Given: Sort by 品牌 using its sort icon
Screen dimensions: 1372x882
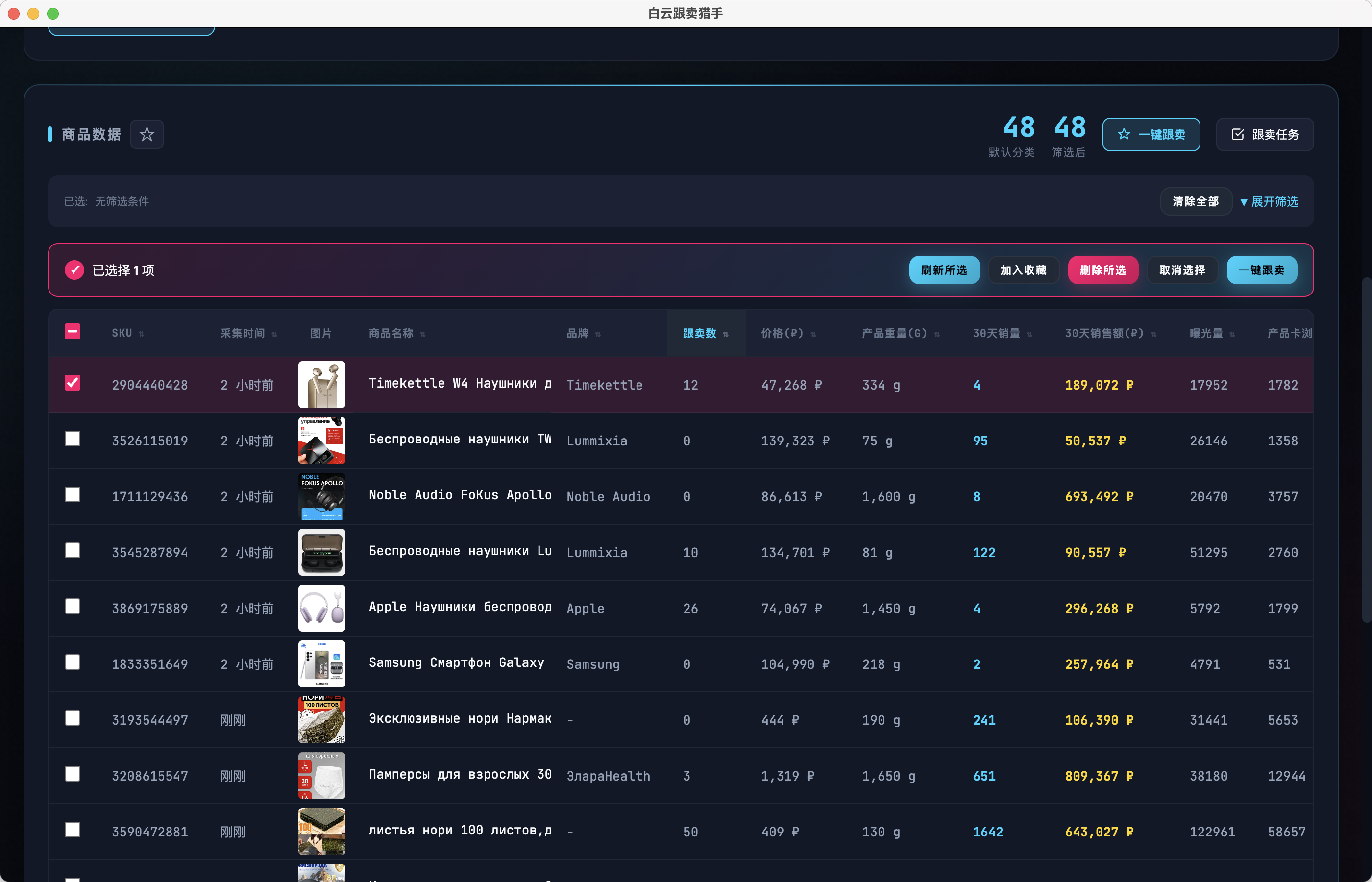Looking at the screenshot, I should pos(598,334).
